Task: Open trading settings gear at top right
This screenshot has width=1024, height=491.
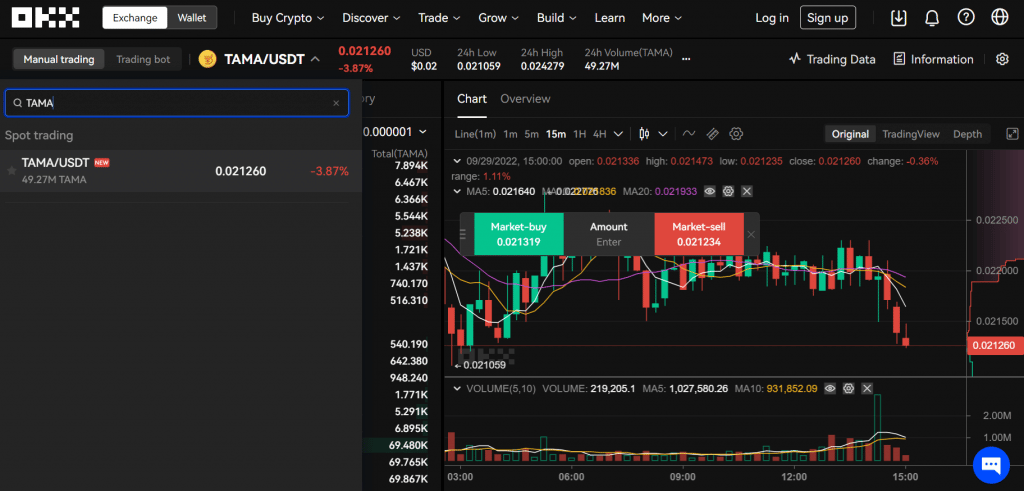Action: 1002,59
